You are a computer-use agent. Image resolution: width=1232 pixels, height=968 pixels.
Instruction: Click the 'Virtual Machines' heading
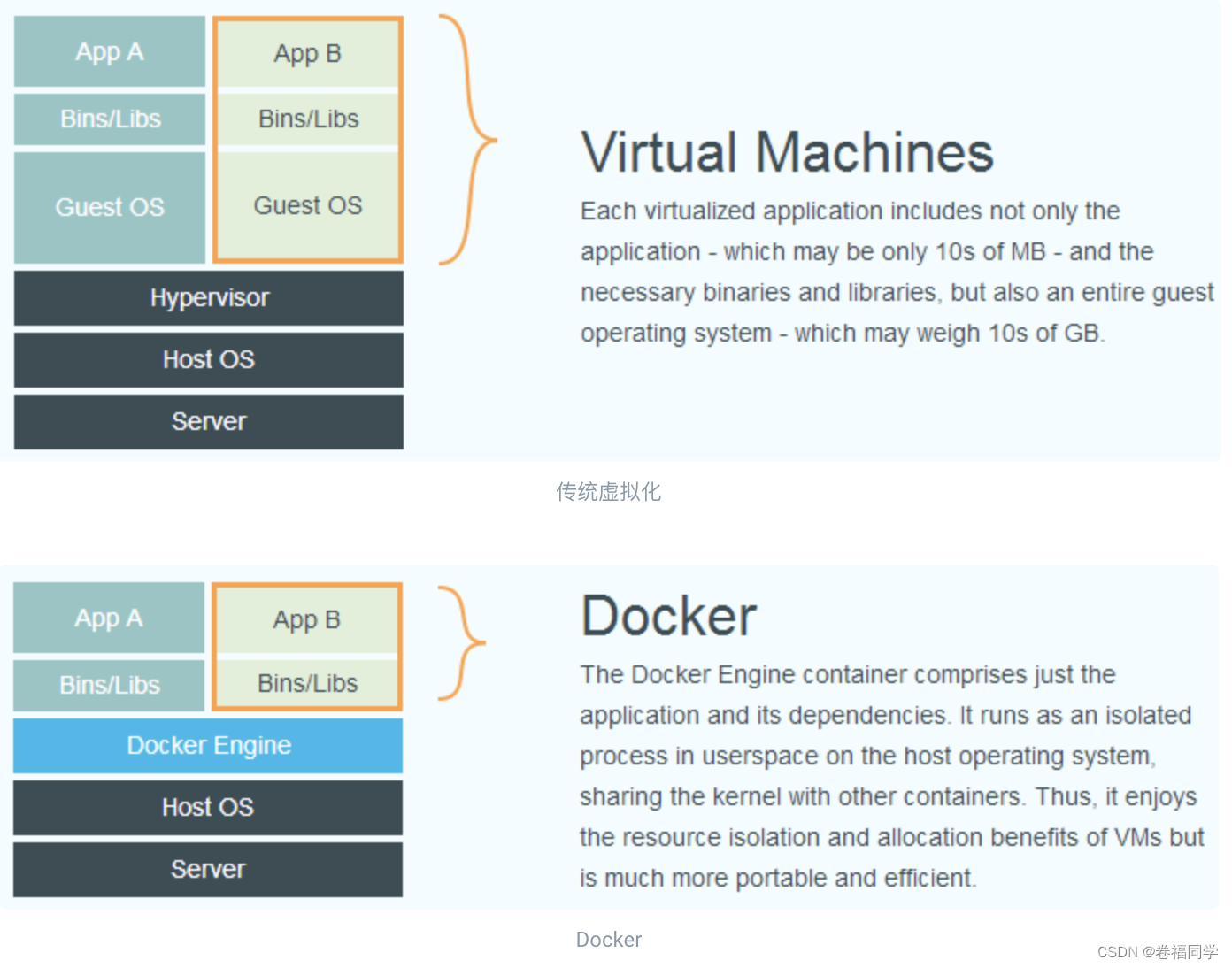787,152
